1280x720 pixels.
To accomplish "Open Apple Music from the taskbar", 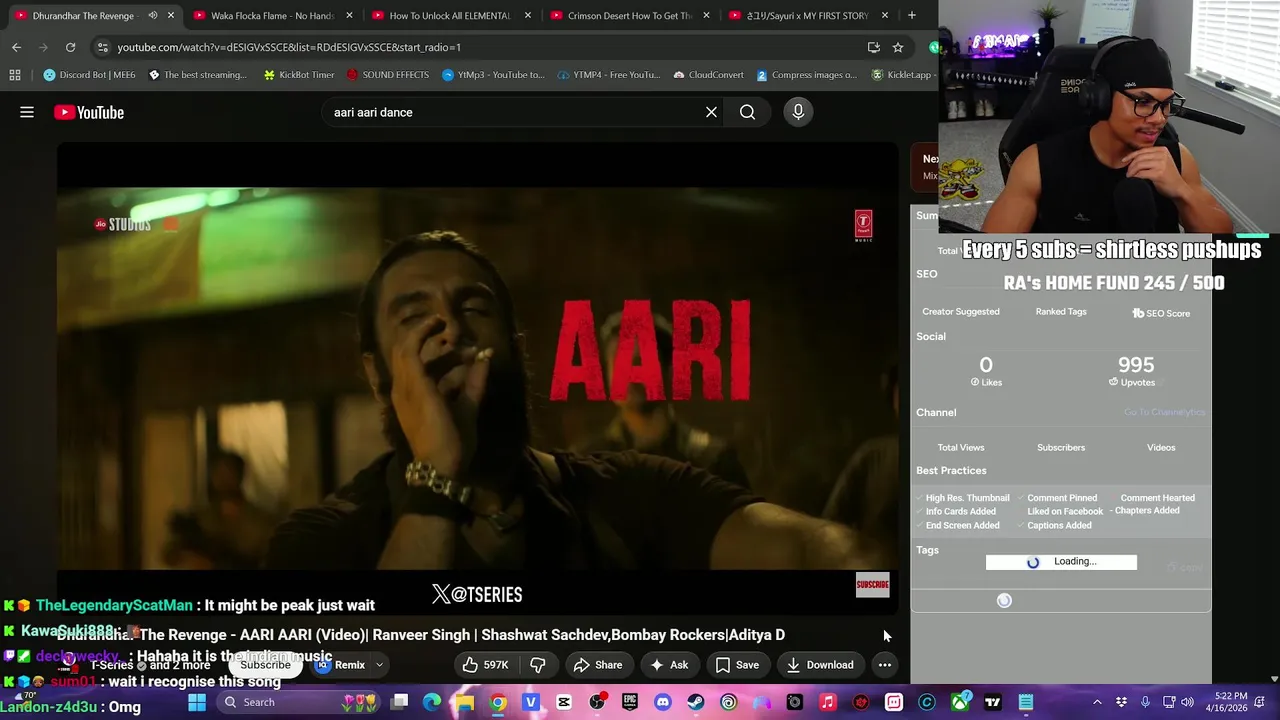I will pyautogui.click(x=827, y=702).
